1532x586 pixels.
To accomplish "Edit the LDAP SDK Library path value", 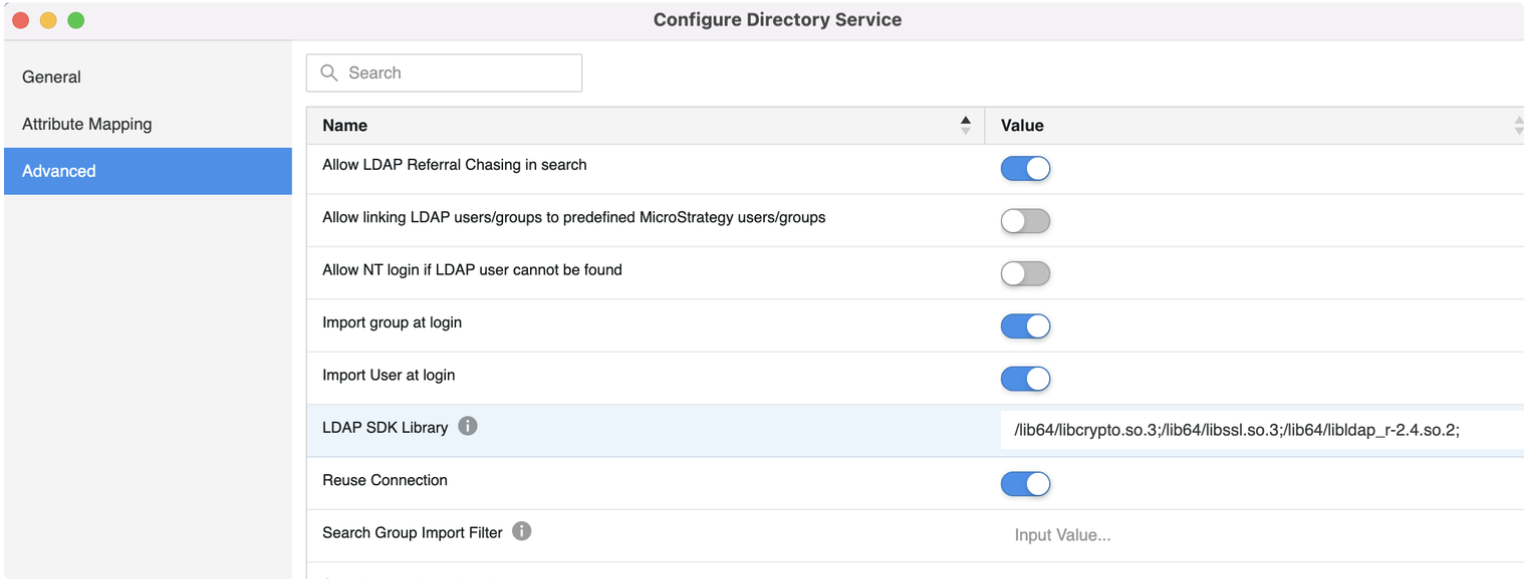I will [1200, 430].
